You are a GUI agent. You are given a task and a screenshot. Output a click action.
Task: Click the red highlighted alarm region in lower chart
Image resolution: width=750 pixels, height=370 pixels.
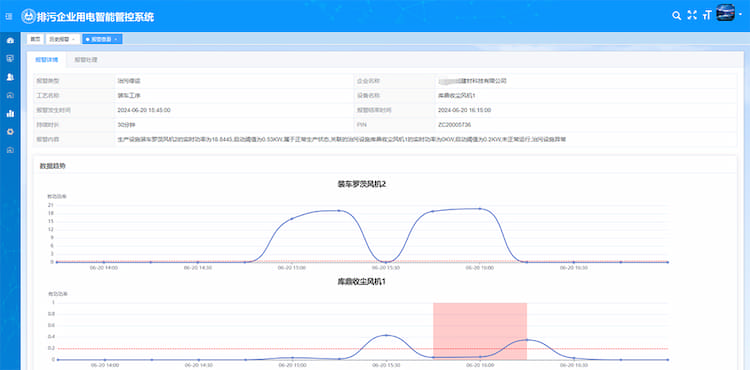[480, 331]
